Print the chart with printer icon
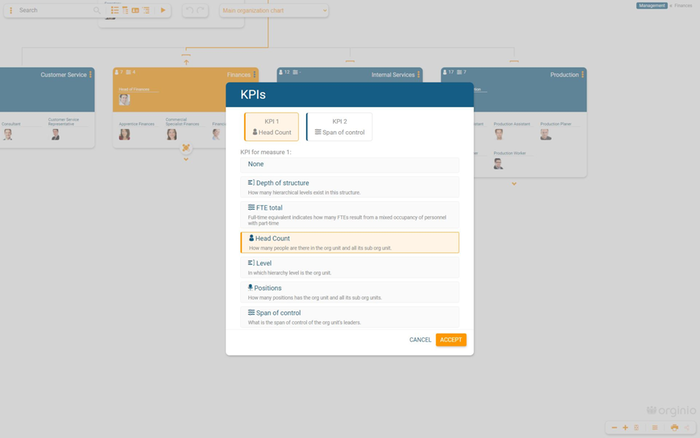Viewport: 700px width, 438px height. pos(675,428)
